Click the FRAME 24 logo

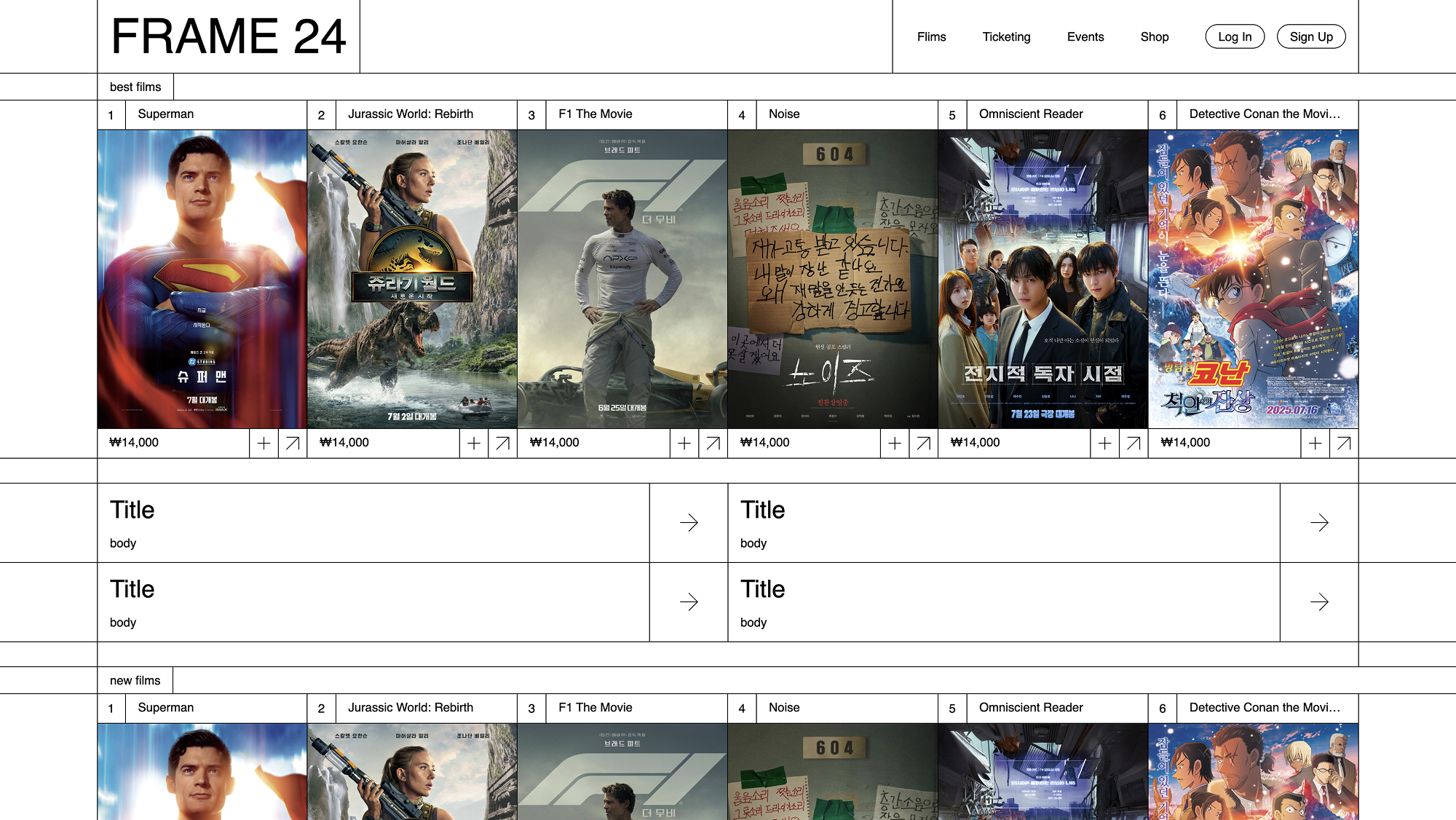click(229, 36)
